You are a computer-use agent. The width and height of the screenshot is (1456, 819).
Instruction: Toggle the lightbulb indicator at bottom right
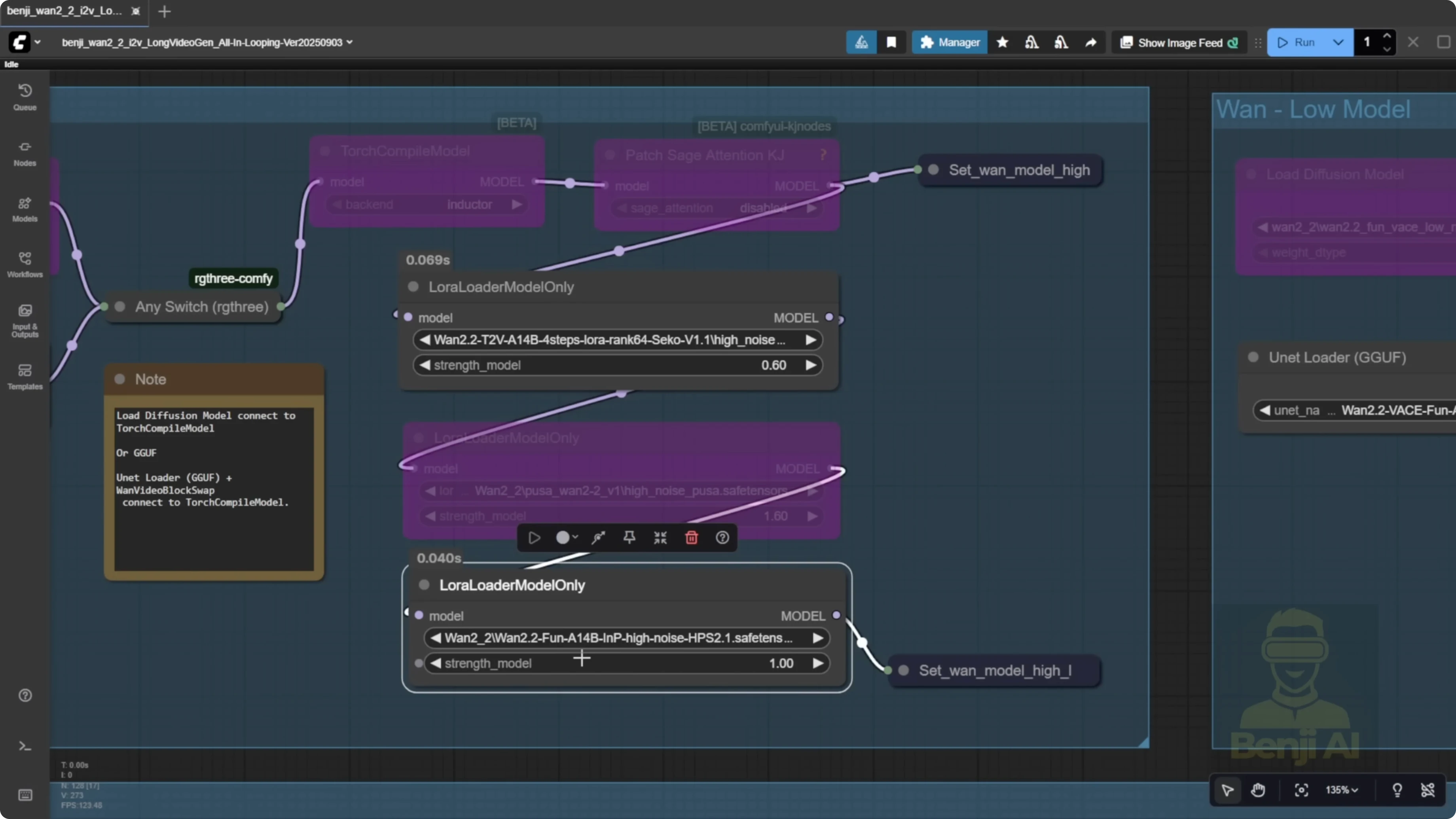tap(1396, 790)
